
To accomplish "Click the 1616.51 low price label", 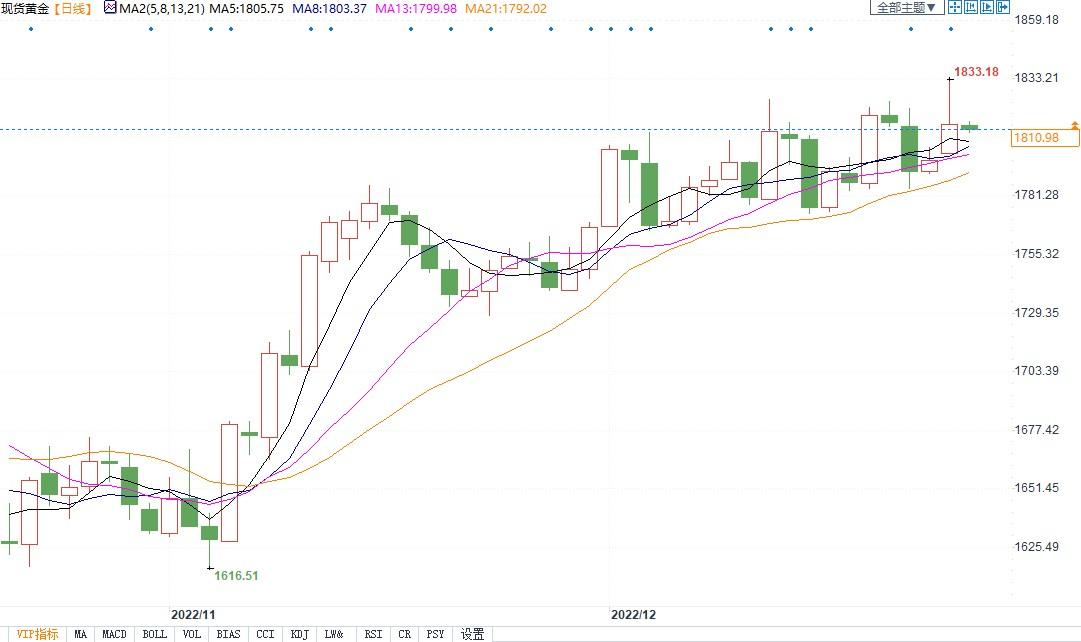I will (x=236, y=576).
